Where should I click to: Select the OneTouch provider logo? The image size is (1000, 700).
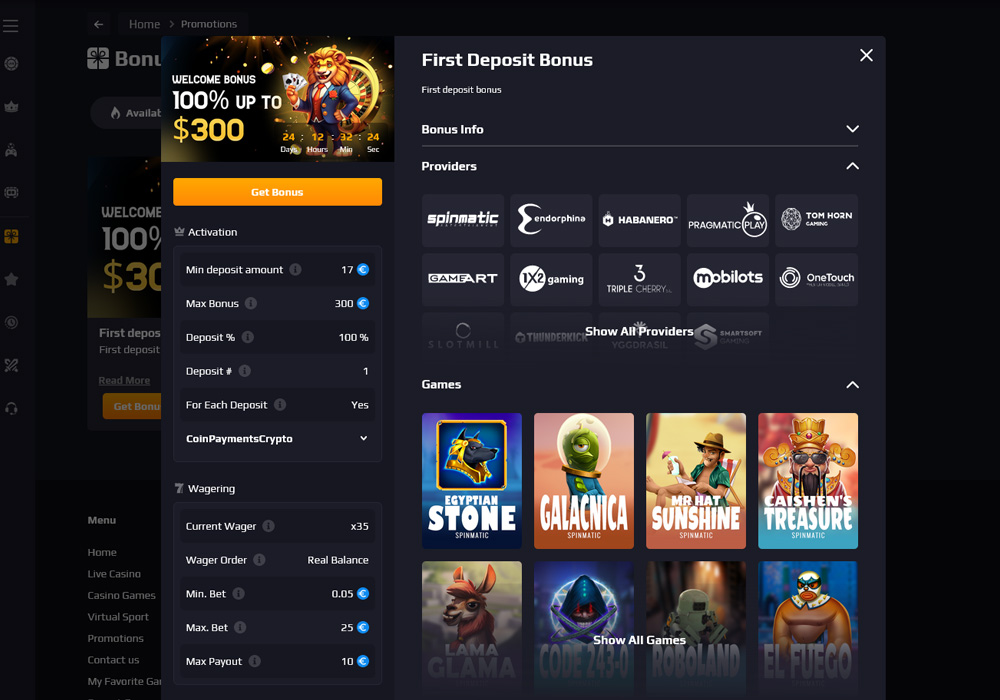tap(816, 279)
